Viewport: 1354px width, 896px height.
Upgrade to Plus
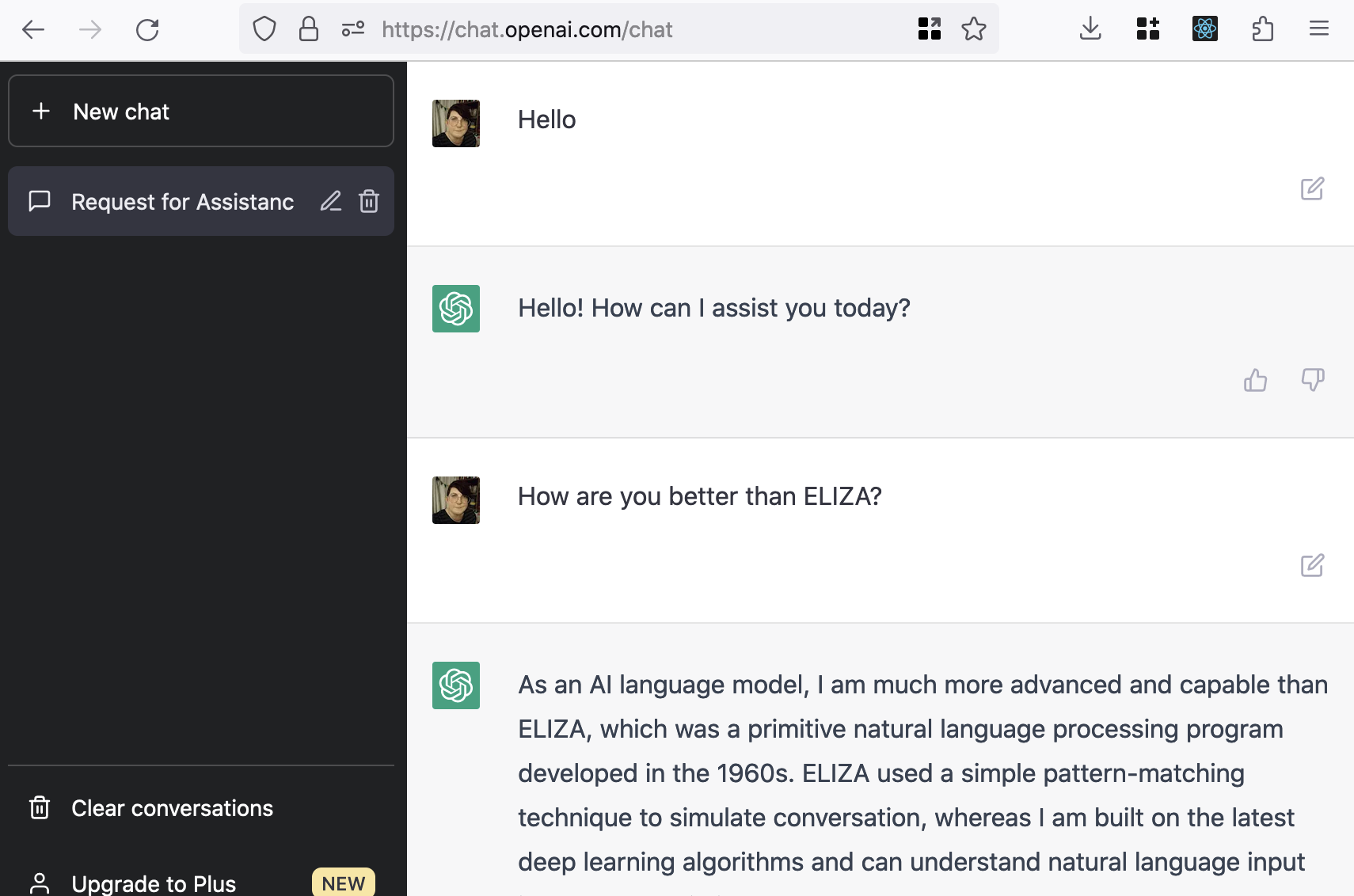click(201, 883)
